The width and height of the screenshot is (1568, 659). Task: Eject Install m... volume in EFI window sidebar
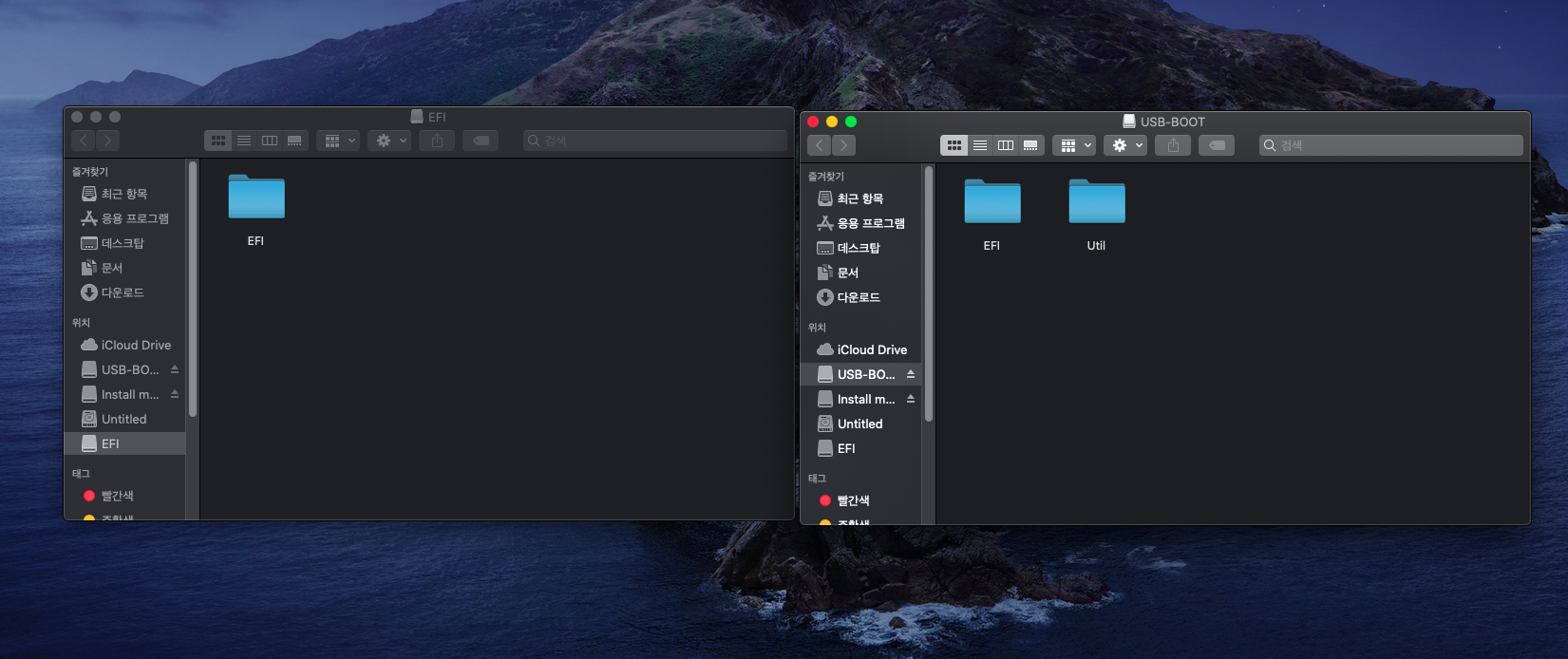175,394
